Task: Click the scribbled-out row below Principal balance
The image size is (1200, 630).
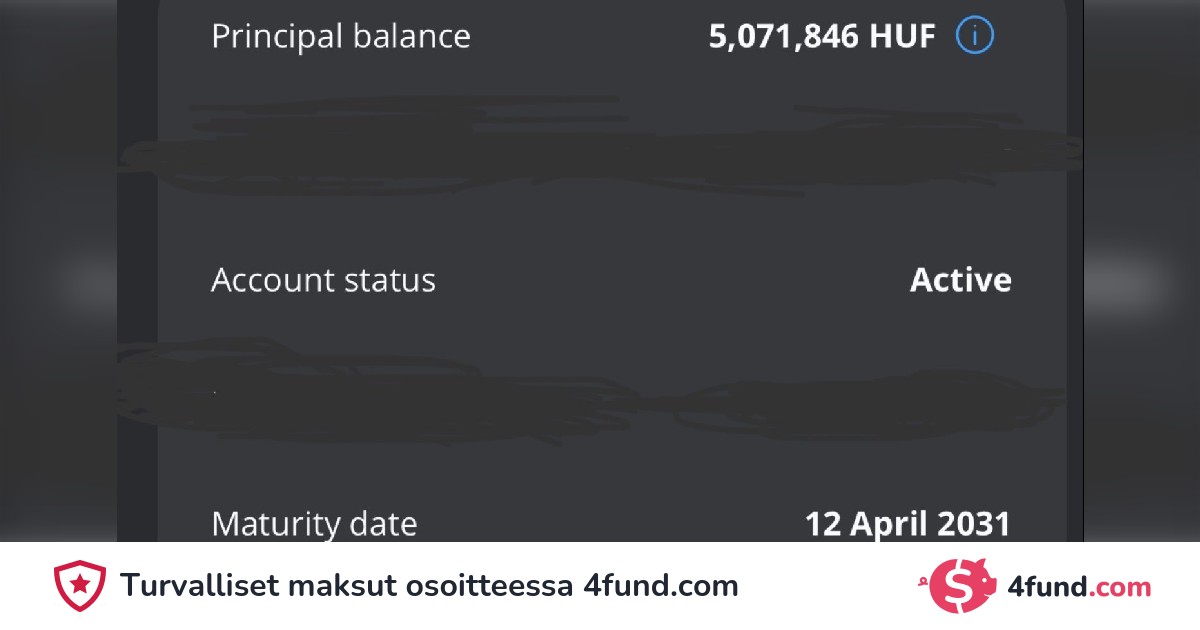Action: (x=600, y=150)
